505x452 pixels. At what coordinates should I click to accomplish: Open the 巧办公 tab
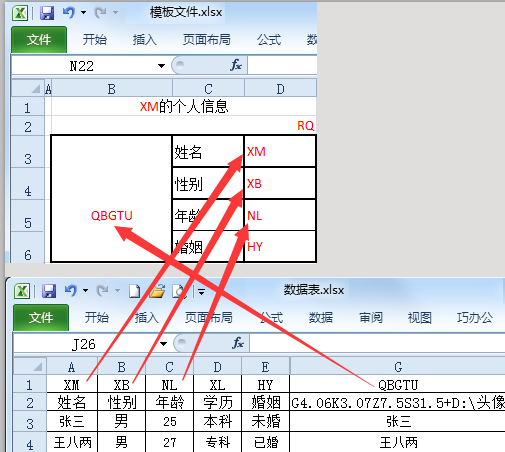(x=475, y=317)
